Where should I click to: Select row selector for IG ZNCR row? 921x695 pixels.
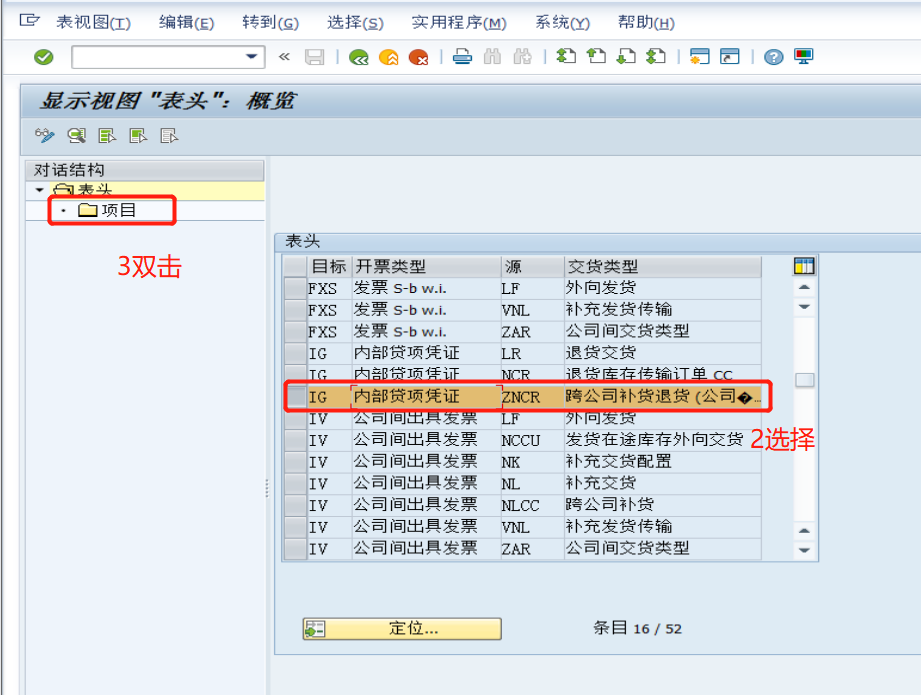295,397
